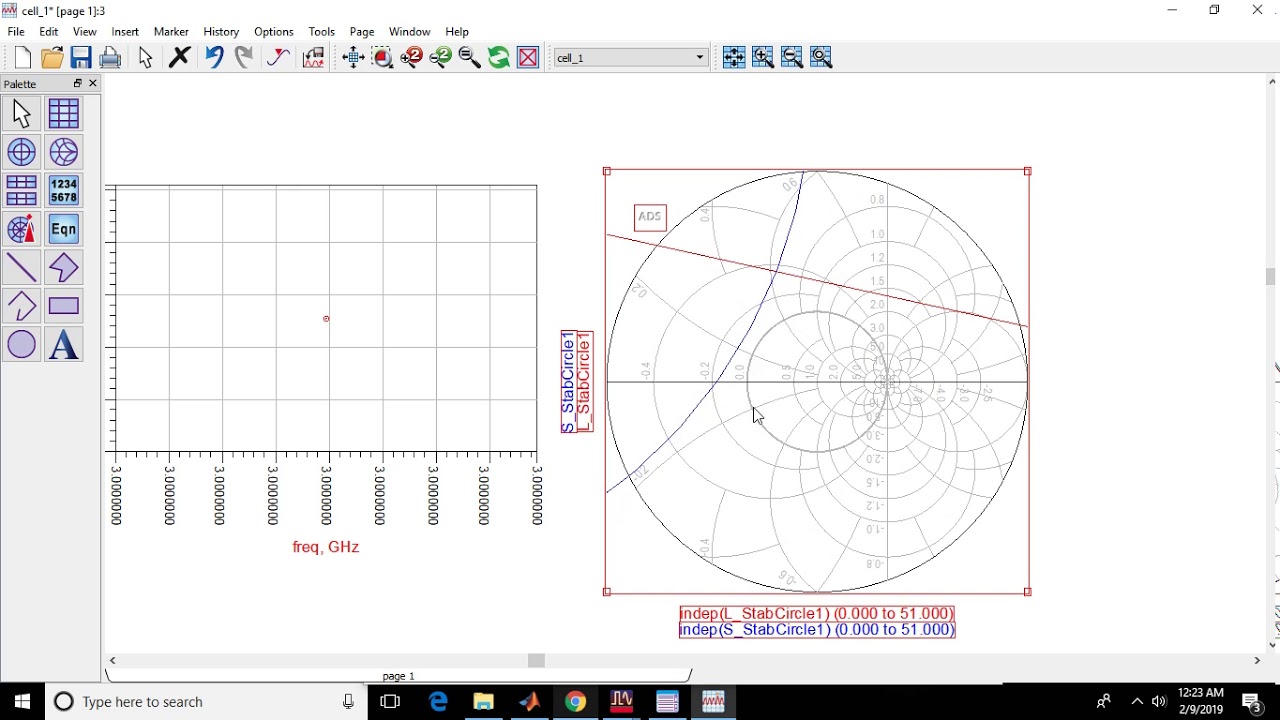Image resolution: width=1280 pixels, height=720 pixels.
Task: Undo the last action with the blue arrow
Action: [x=214, y=58]
